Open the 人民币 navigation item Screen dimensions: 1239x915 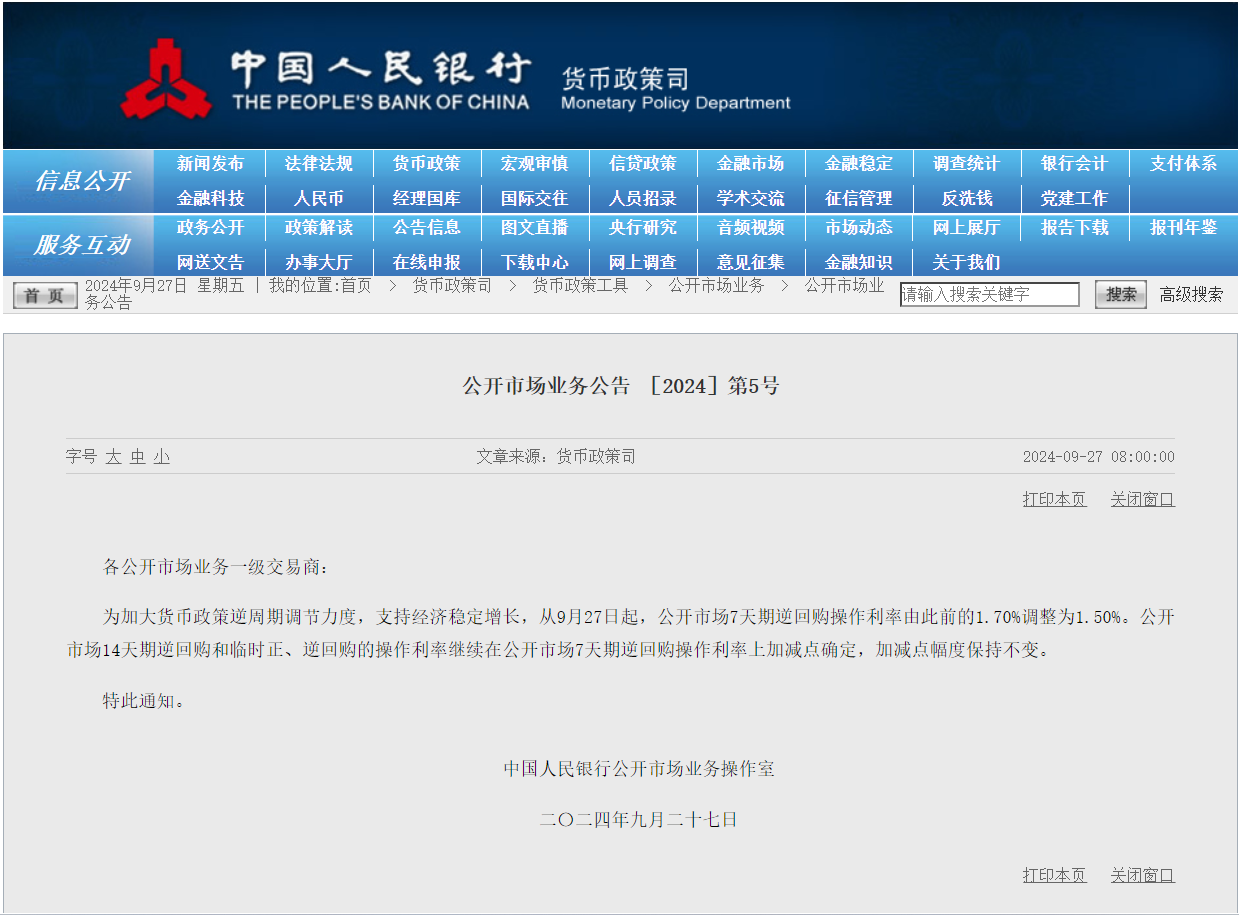pyautogui.click(x=318, y=198)
